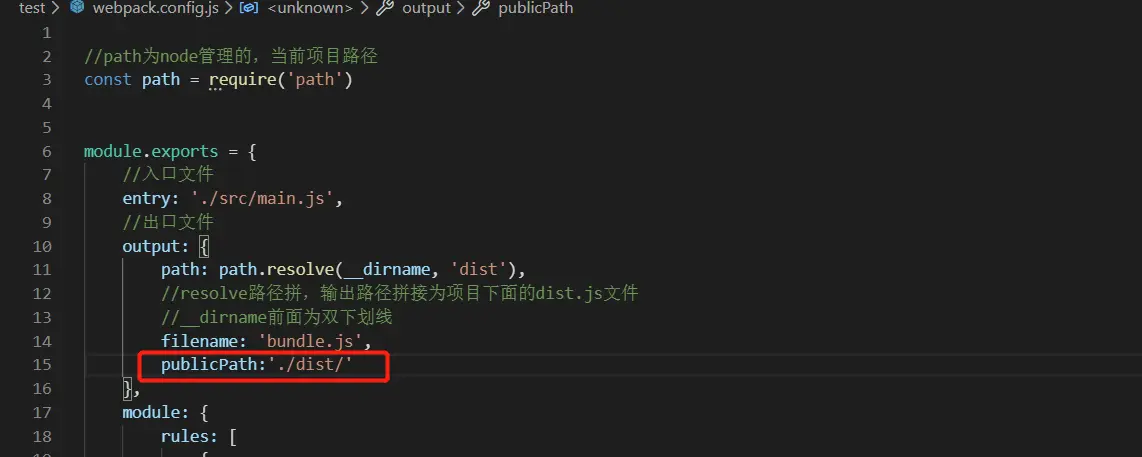
Task: Click the wrench icon beside publicPath breadcrumb
Action: [x=481, y=8]
